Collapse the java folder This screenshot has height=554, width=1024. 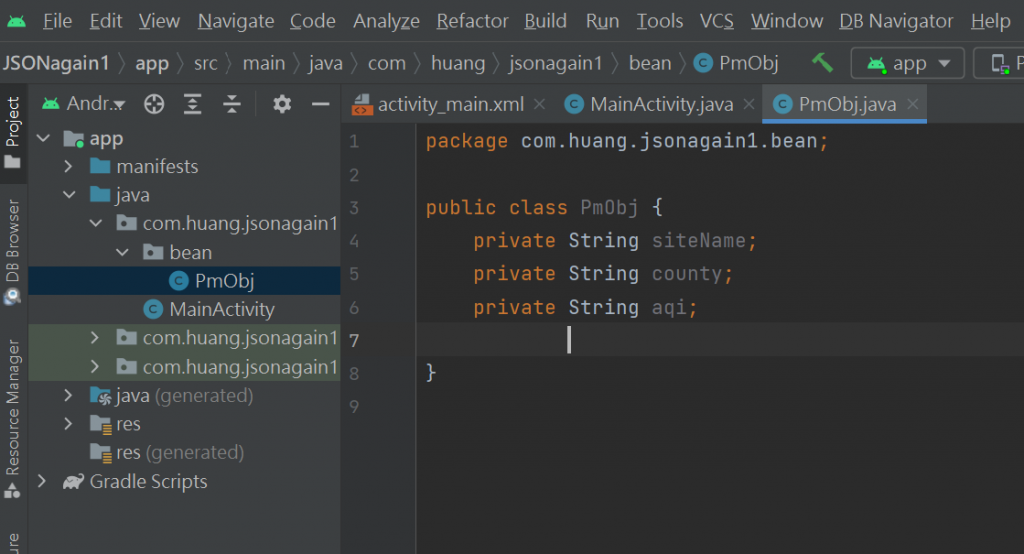pos(69,195)
